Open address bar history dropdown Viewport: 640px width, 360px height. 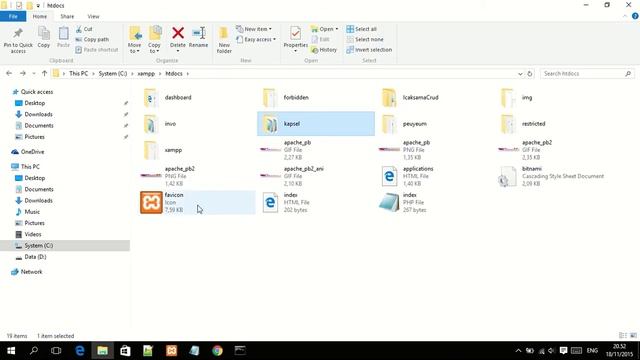click(520, 74)
